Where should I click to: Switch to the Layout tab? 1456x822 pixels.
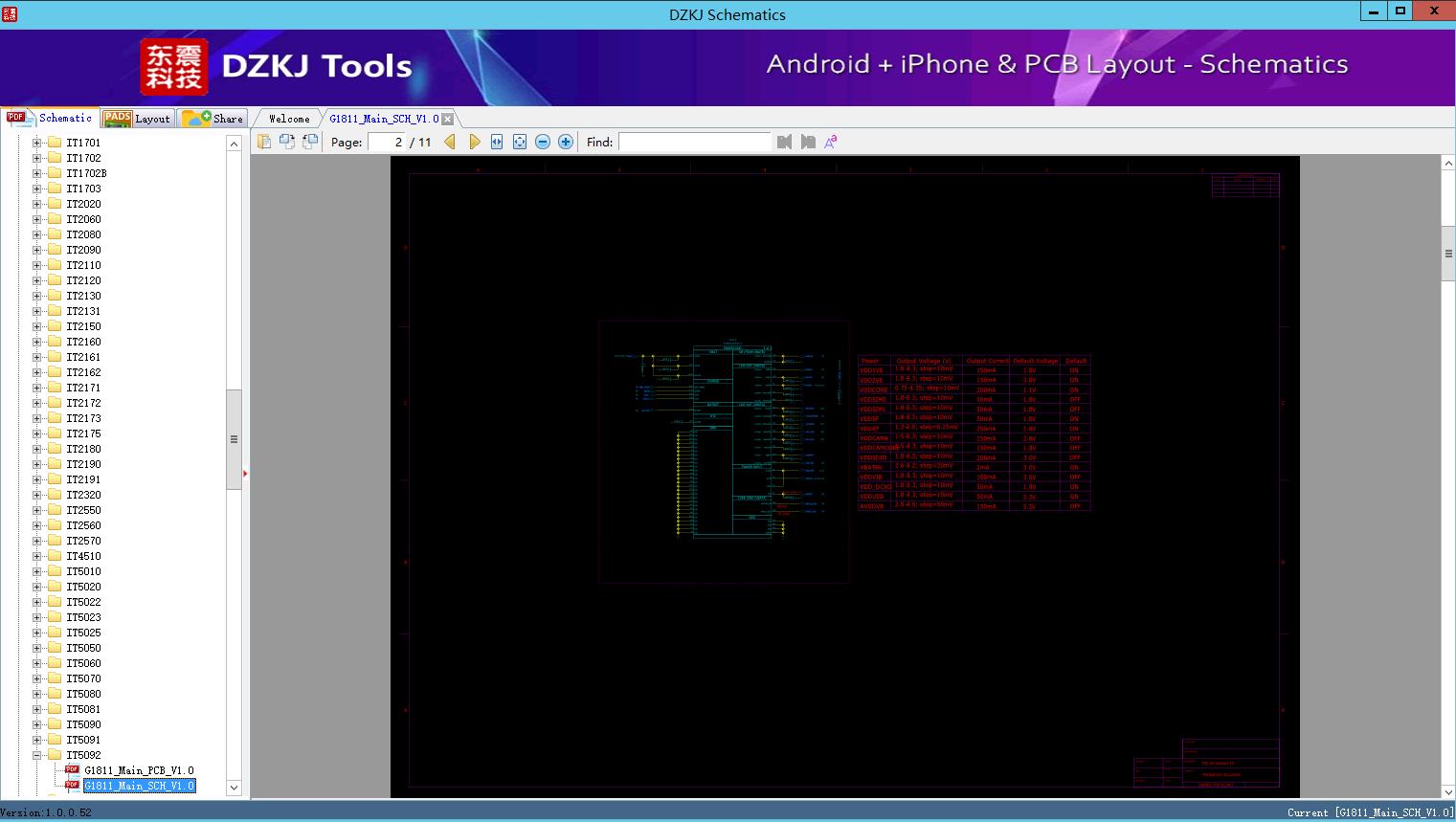pos(138,119)
